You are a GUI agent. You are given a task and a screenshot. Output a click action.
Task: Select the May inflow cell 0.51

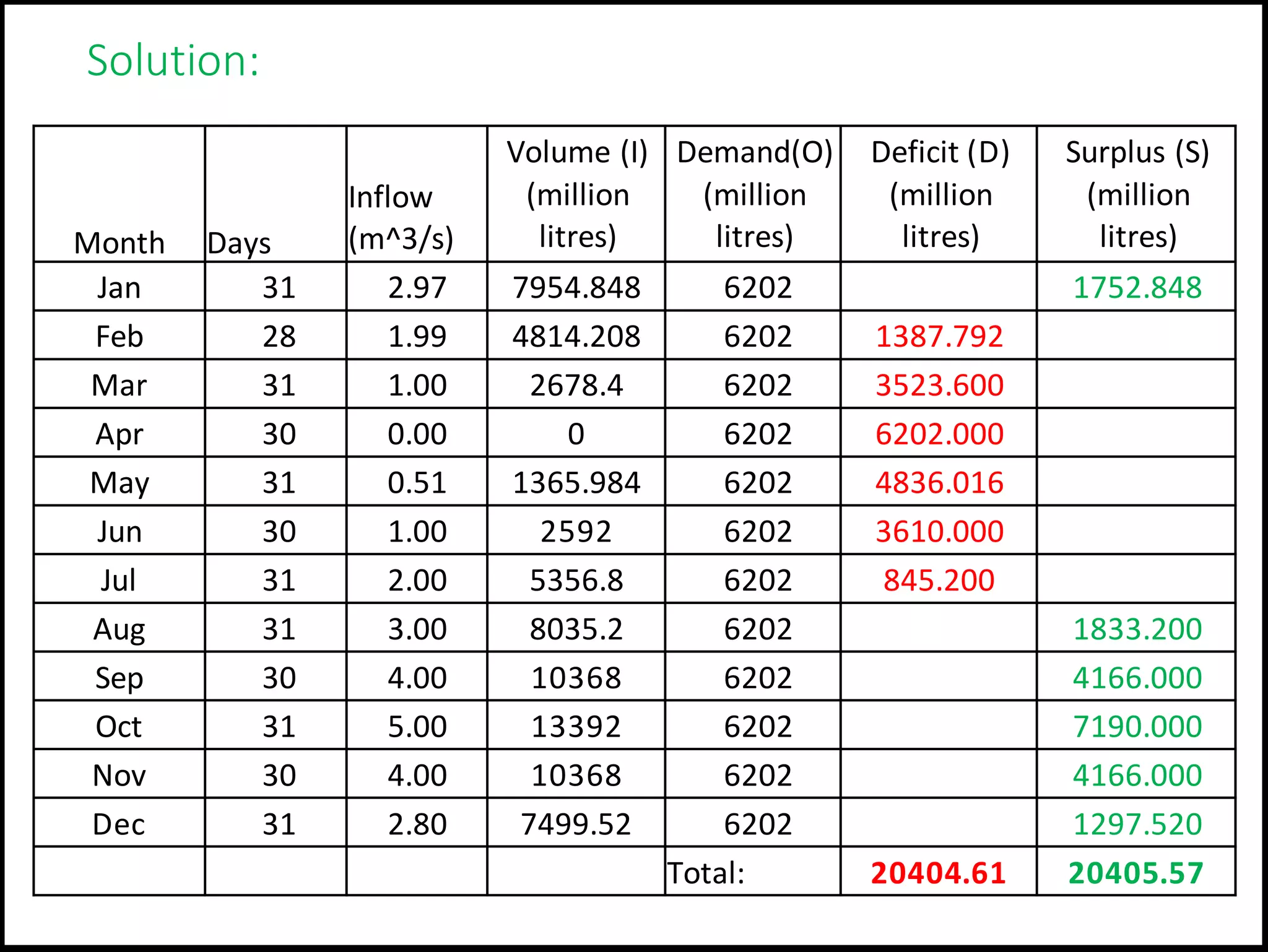(x=417, y=483)
